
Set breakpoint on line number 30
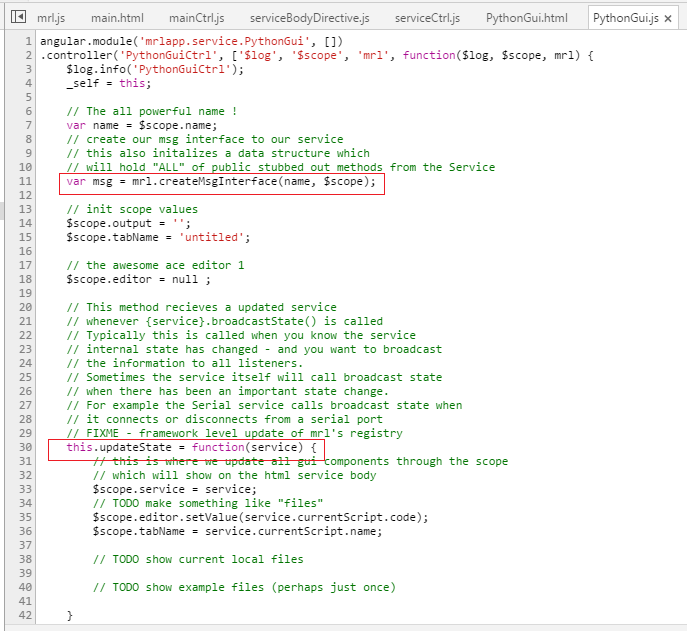pos(25,447)
